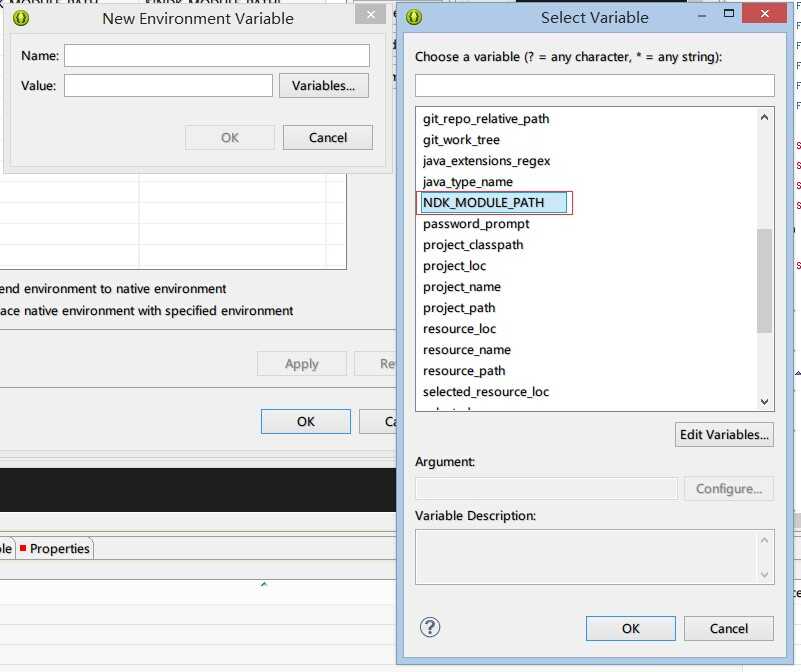Close the New Environment Variable dialog
The image size is (801, 672).
(x=371, y=14)
